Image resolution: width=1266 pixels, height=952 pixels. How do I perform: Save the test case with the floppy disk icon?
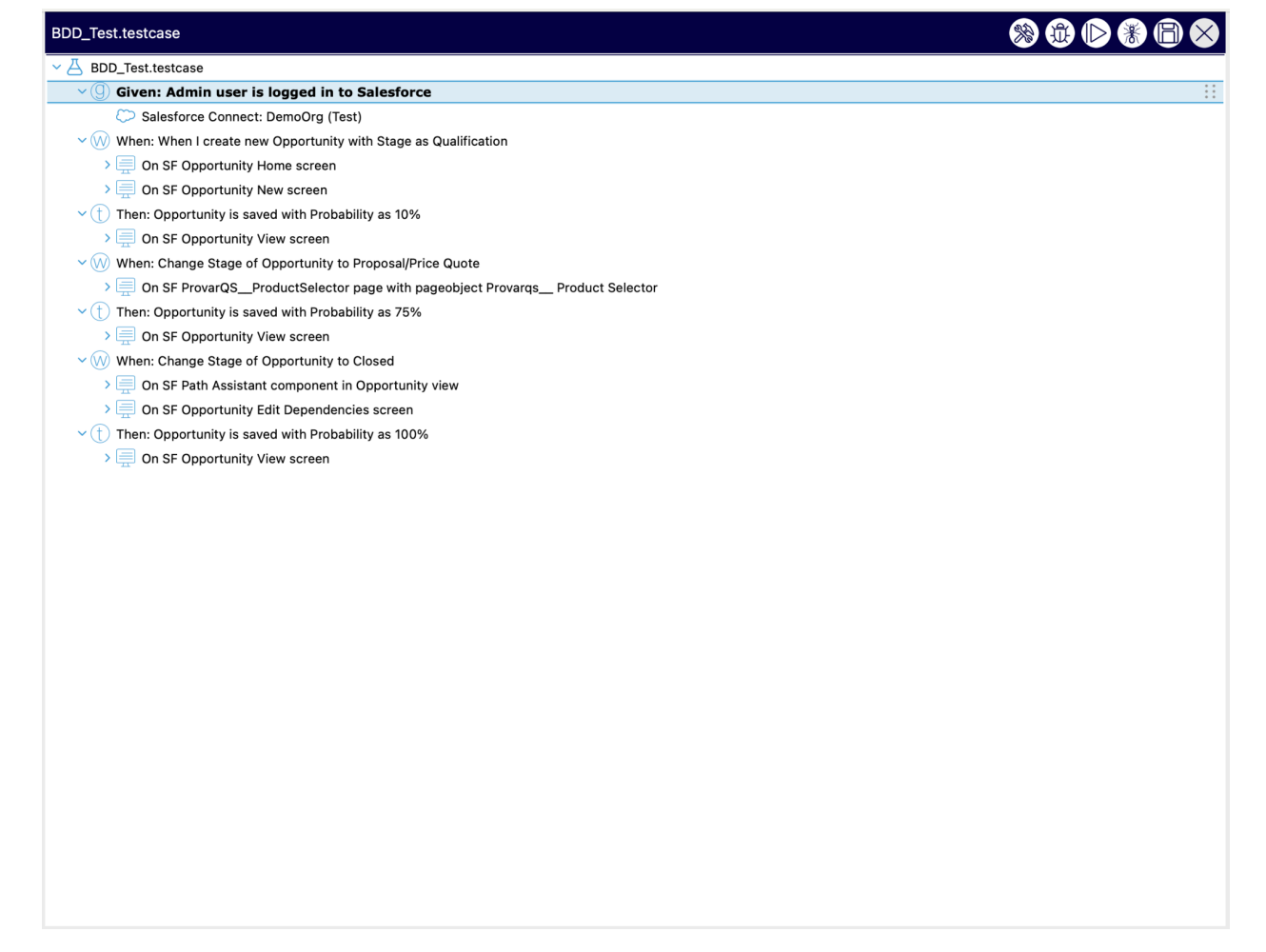(x=1168, y=33)
